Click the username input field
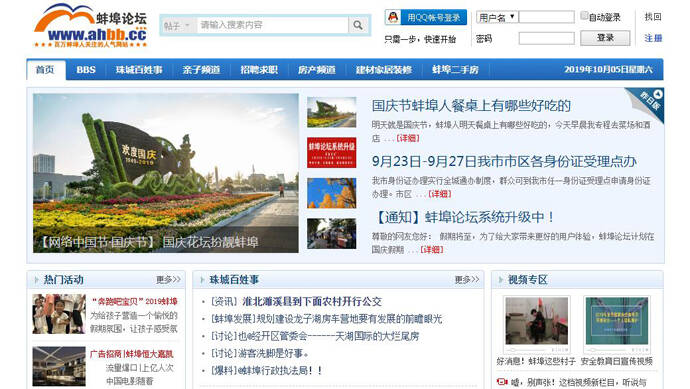Image resolution: width=690 pixels, height=389 pixels. (x=547, y=17)
